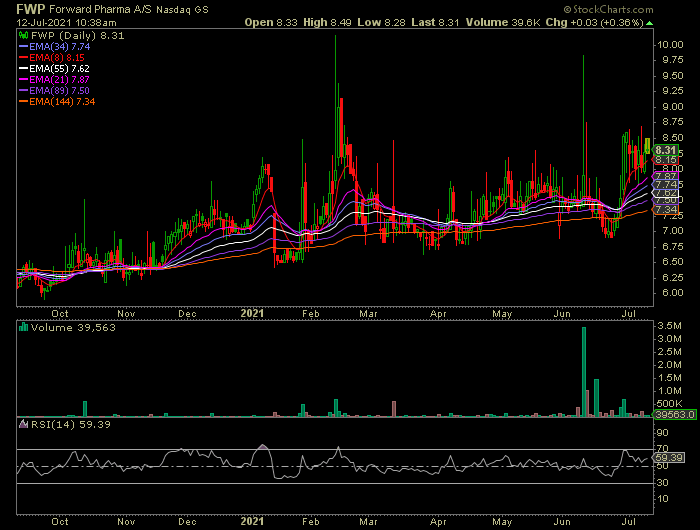Click the Jul label below the price chart
This screenshot has width=700, height=530.
click(x=629, y=313)
